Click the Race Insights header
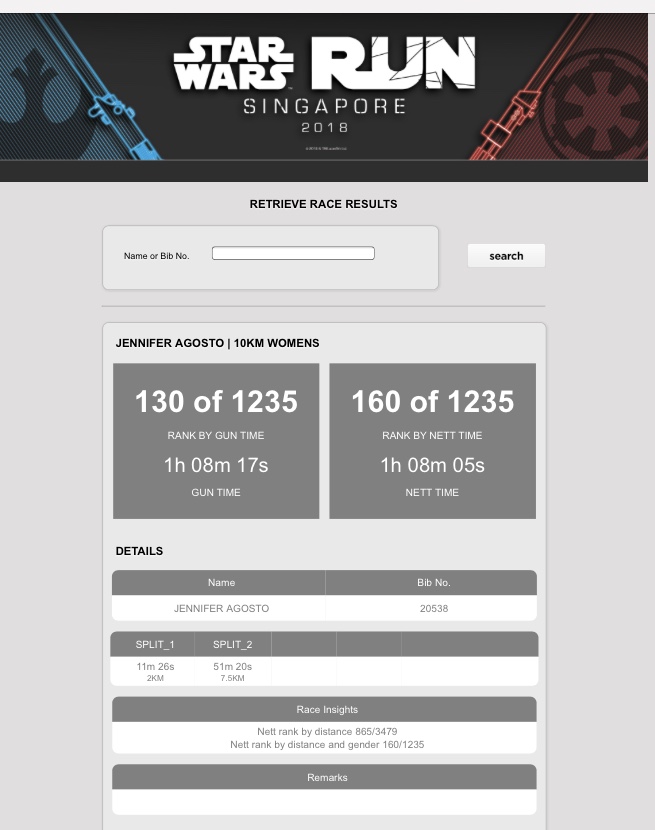Image resolution: width=655 pixels, height=830 pixels. click(x=324, y=709)
